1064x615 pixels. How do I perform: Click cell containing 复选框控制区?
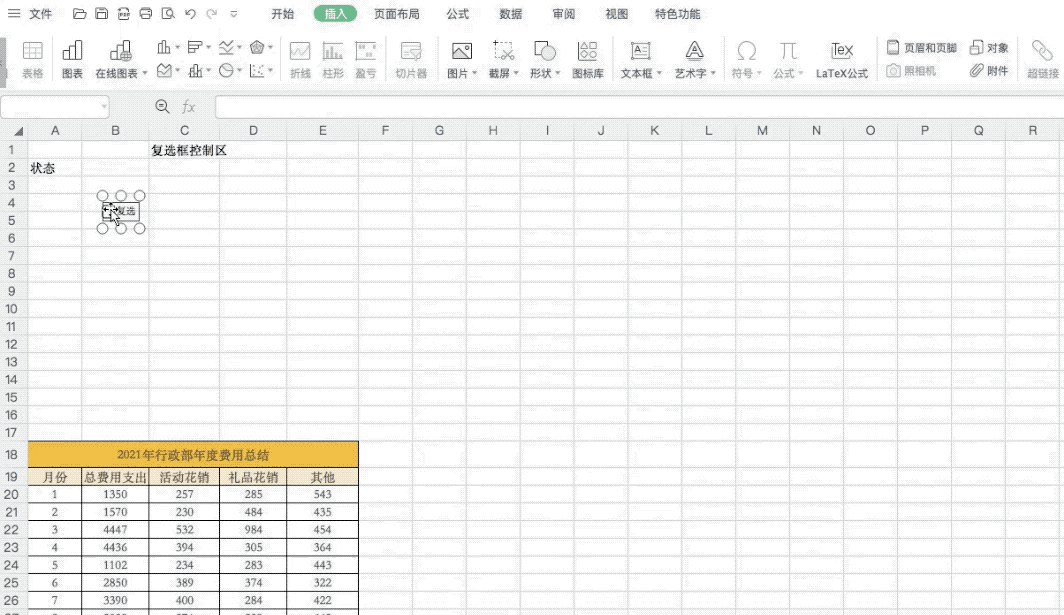pos(189,150)
